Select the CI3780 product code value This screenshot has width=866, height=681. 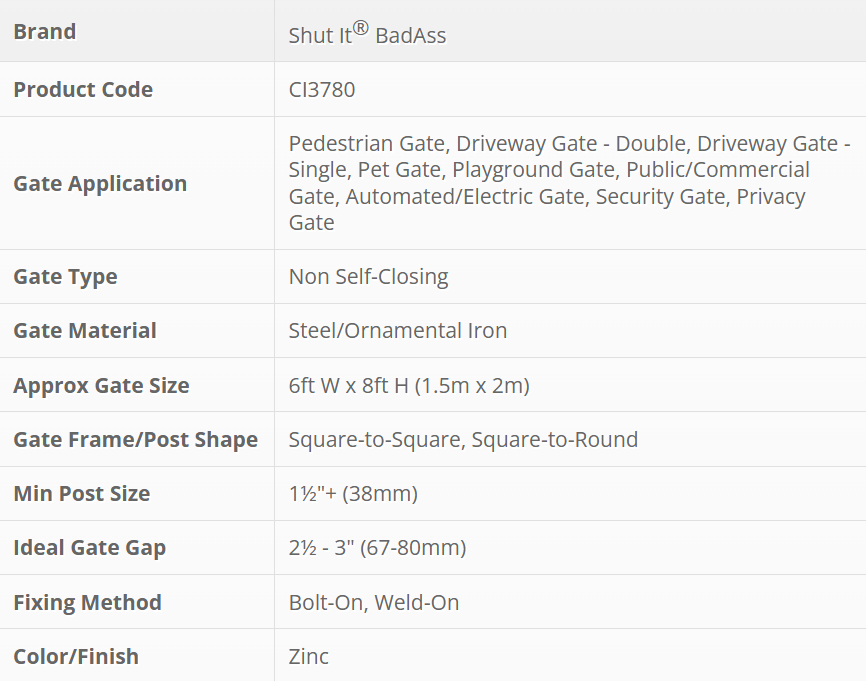tap(322, 90)
